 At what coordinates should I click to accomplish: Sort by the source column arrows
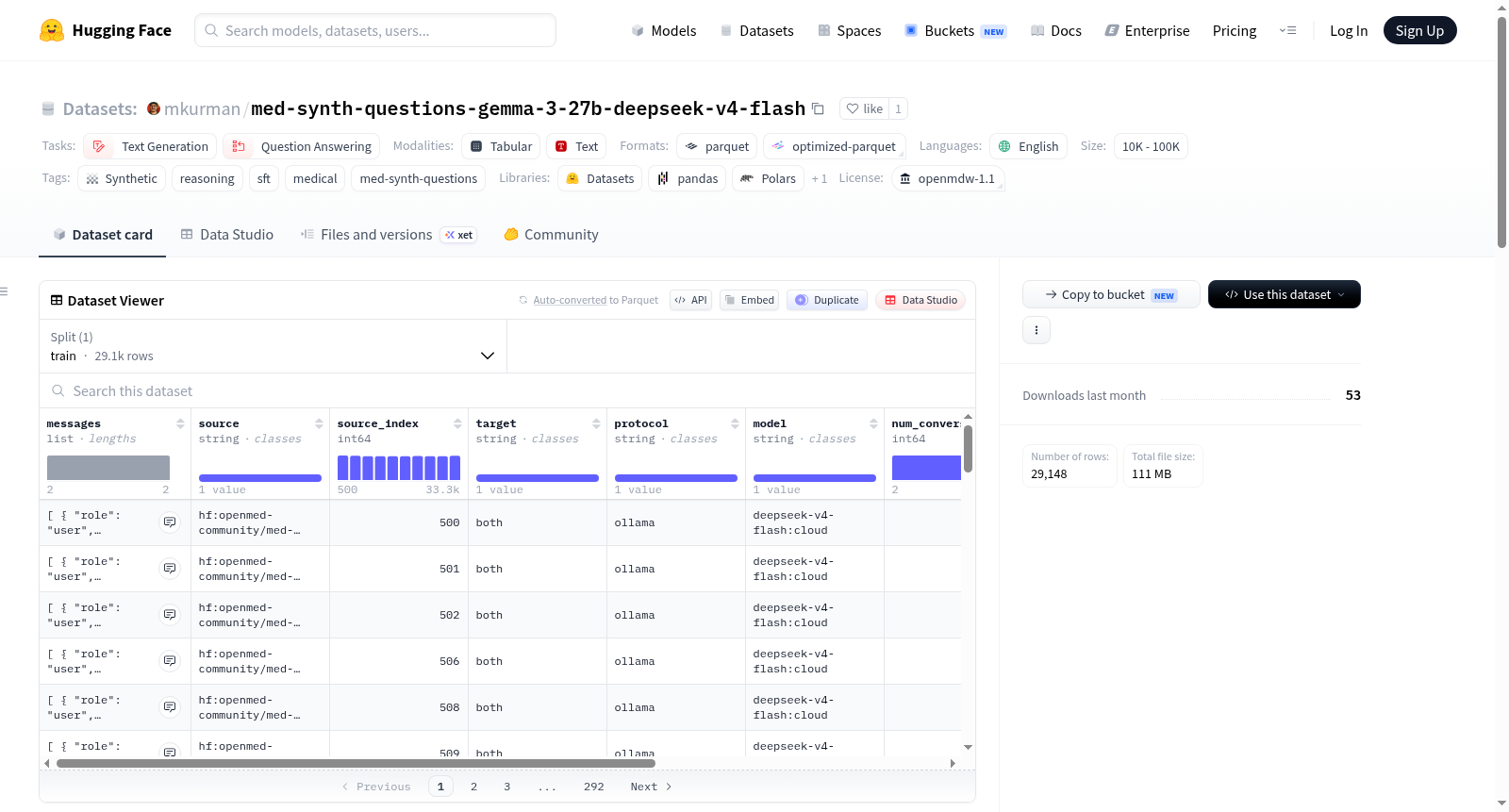click(x=319, y=423)
